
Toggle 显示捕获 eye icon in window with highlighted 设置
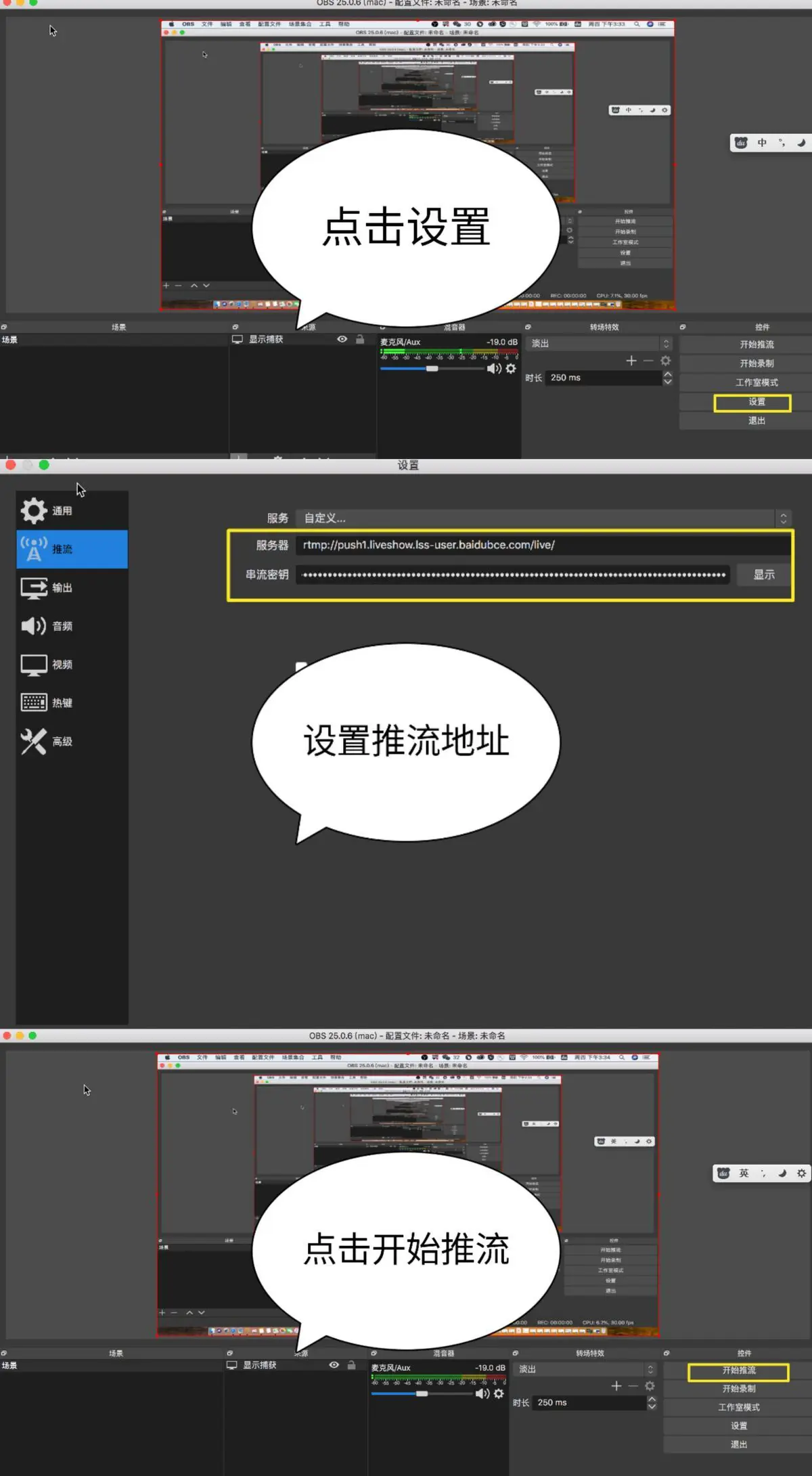tap(342, 339)
